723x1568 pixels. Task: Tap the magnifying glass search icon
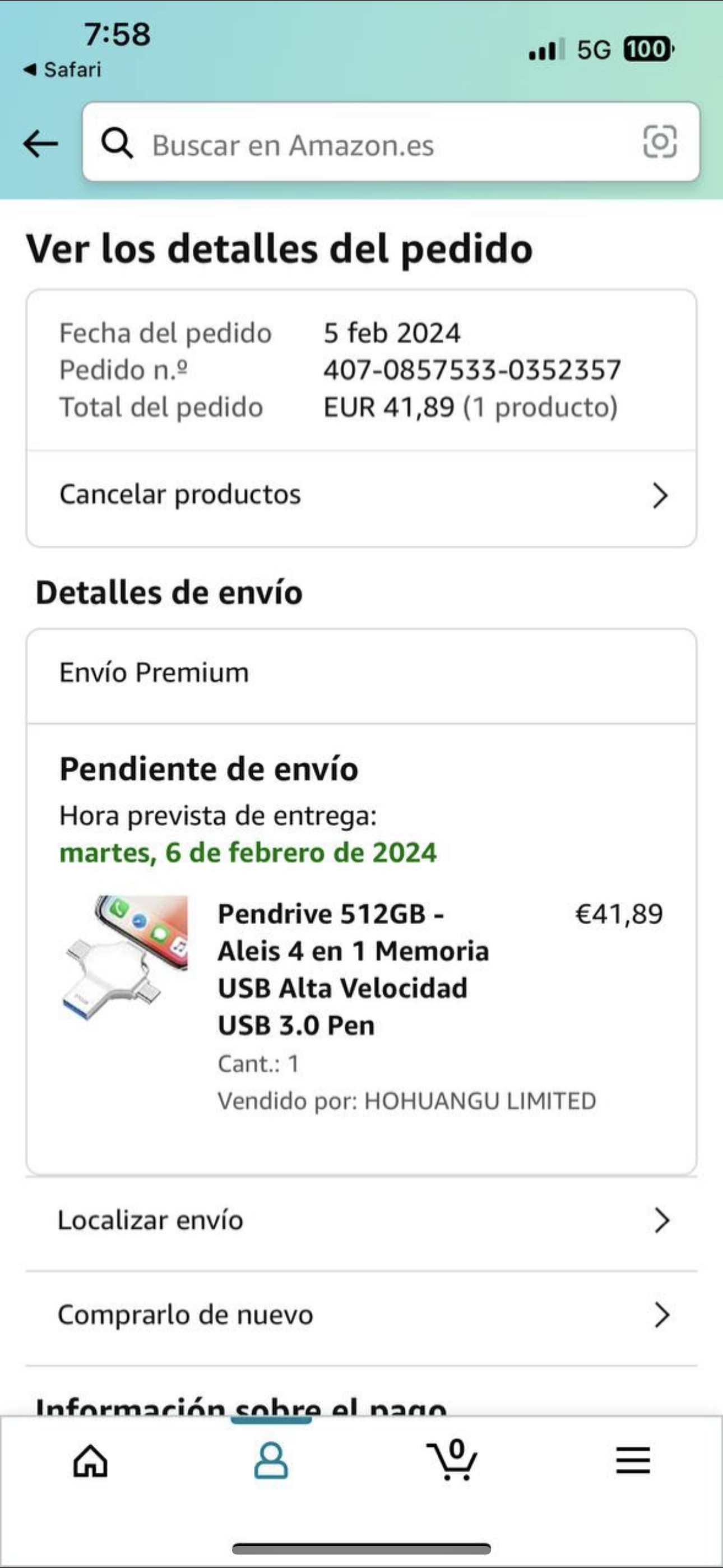click(x=117, y=143)
